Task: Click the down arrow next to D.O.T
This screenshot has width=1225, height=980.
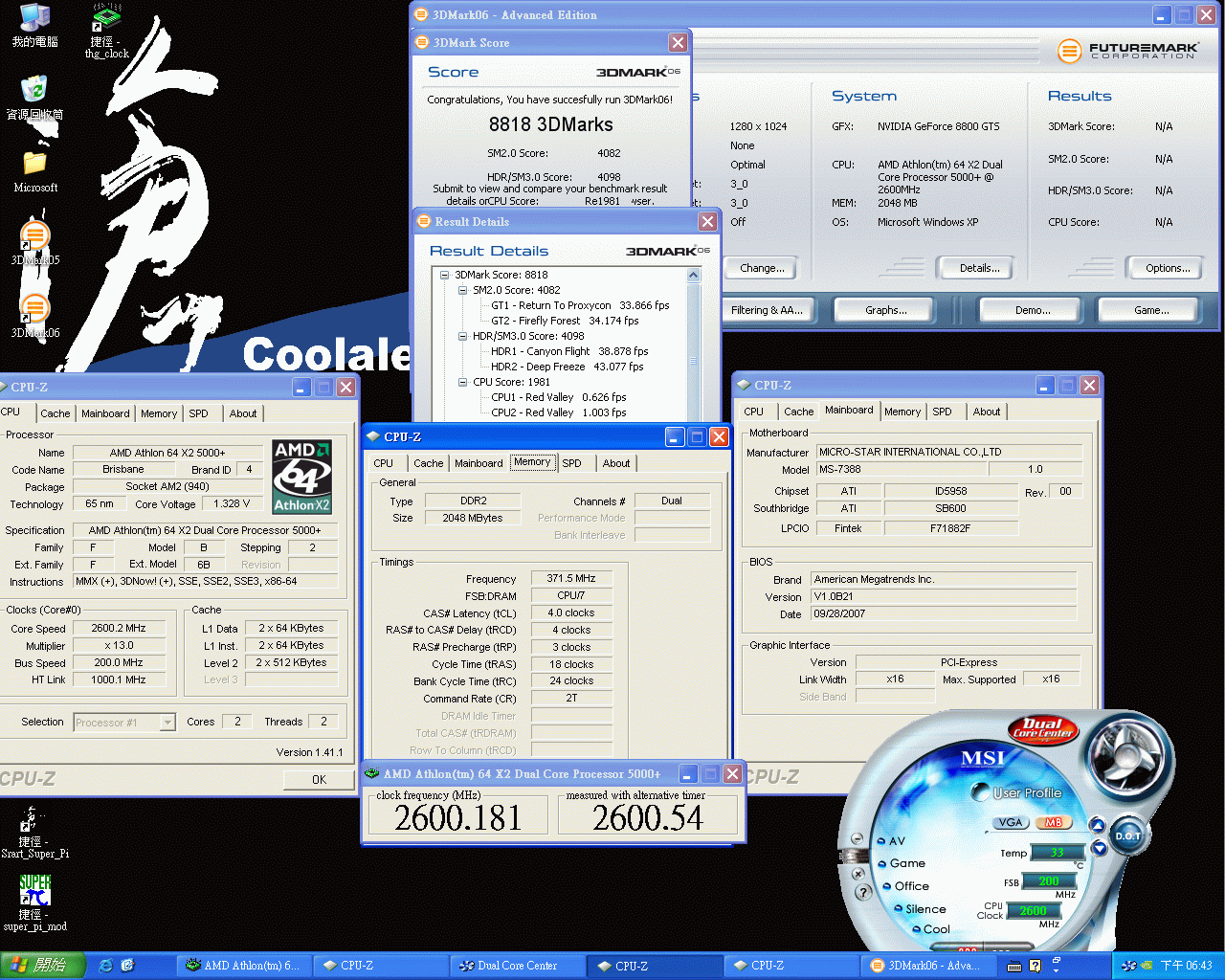Action: 1098,847
